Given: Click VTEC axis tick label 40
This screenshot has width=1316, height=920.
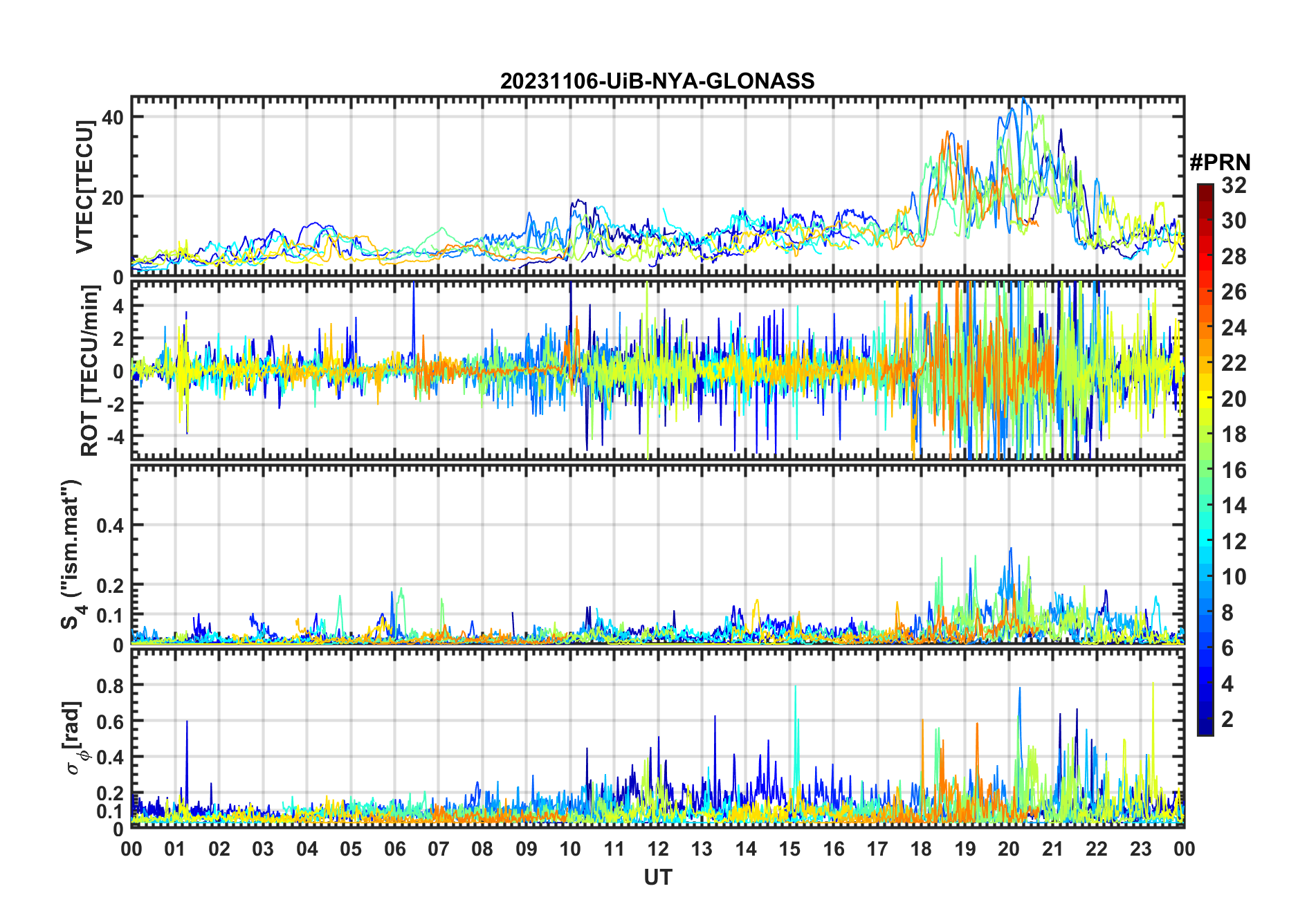Looking at the screenshot, I should [x=112, y=117].
